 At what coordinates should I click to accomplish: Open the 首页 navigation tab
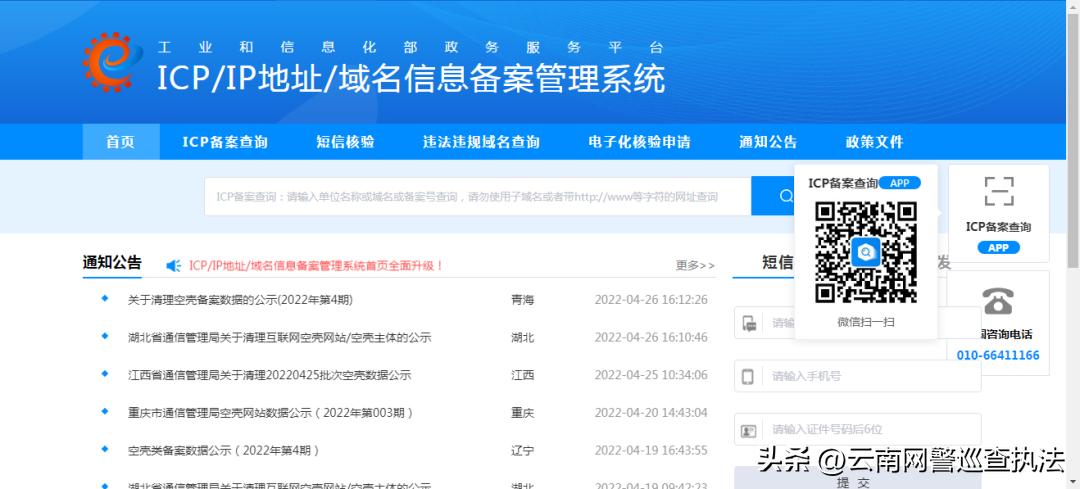121,142
